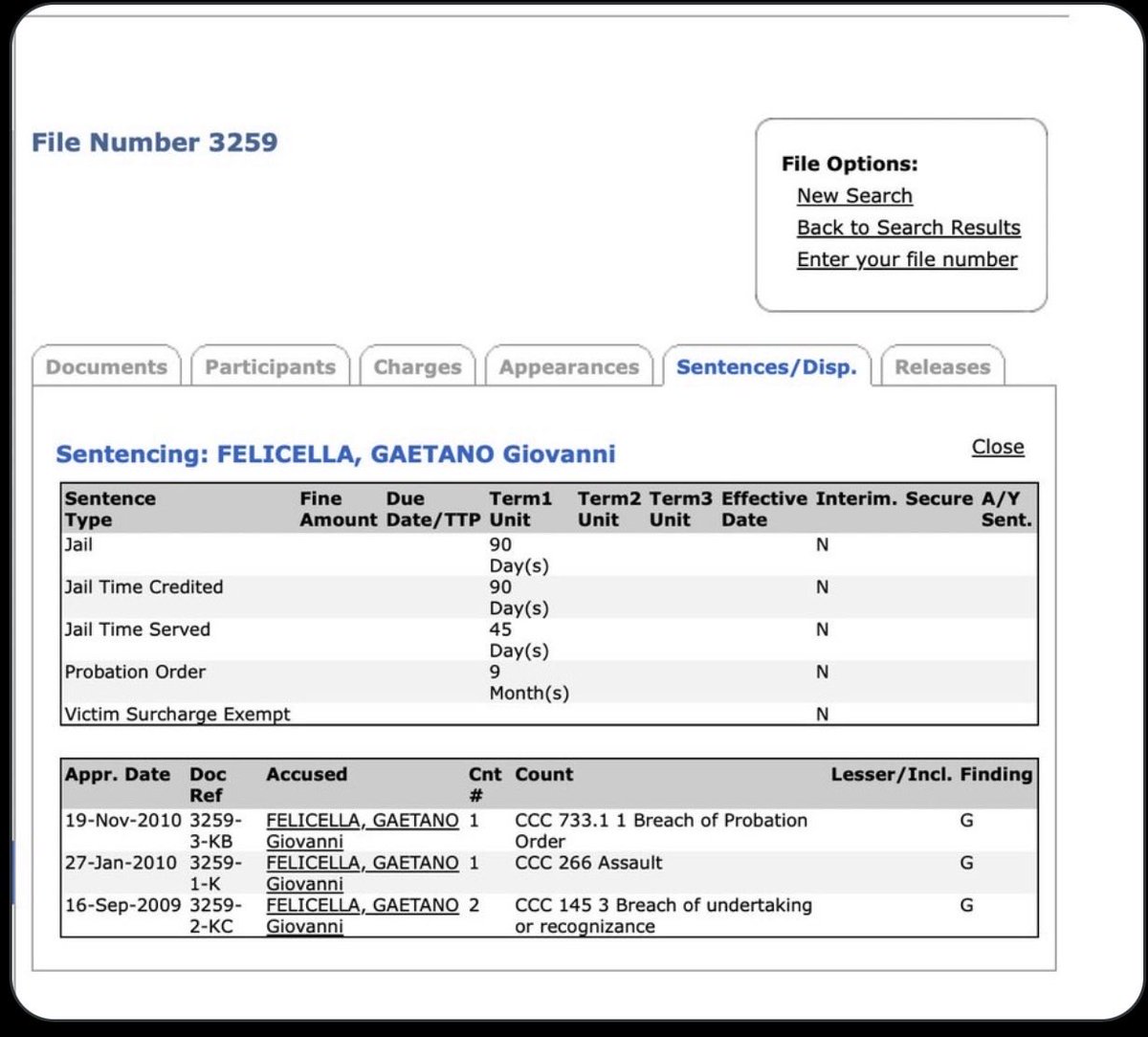Image resolution: width=1148 pixels, height=1037 pixels.
Task: Click the 45 Day(s) term value
Action: [519, 640]
